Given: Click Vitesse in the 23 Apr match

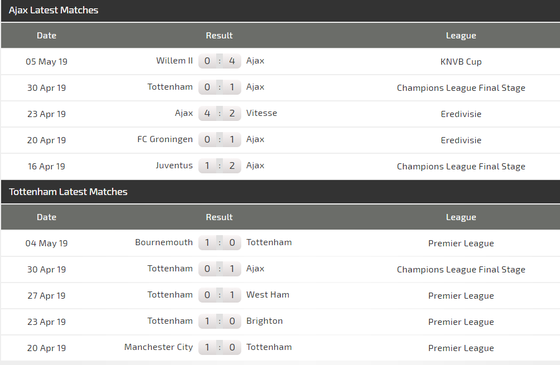Looking at the screenshot, I should [x=261, y=113].
